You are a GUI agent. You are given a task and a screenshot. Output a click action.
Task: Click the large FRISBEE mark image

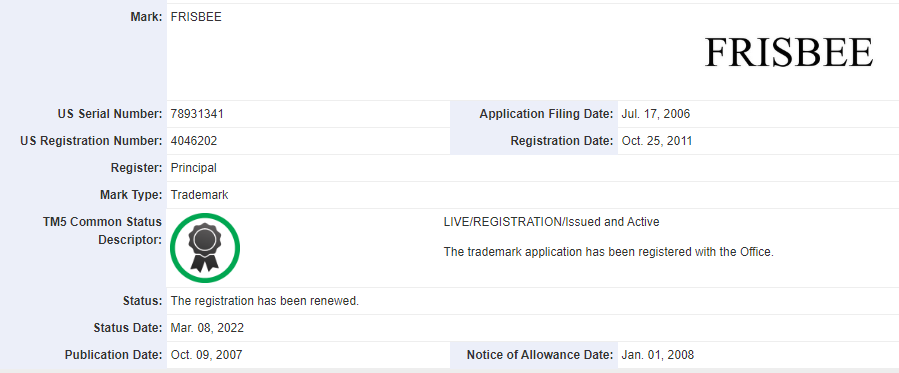coord(788,52)
